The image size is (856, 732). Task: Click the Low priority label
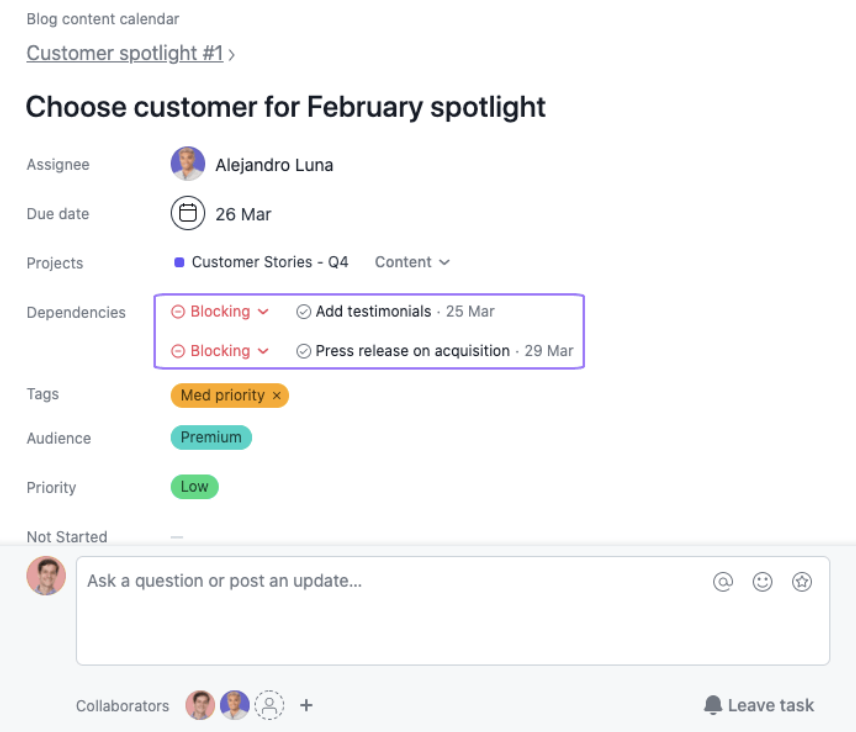click(194, 487)
